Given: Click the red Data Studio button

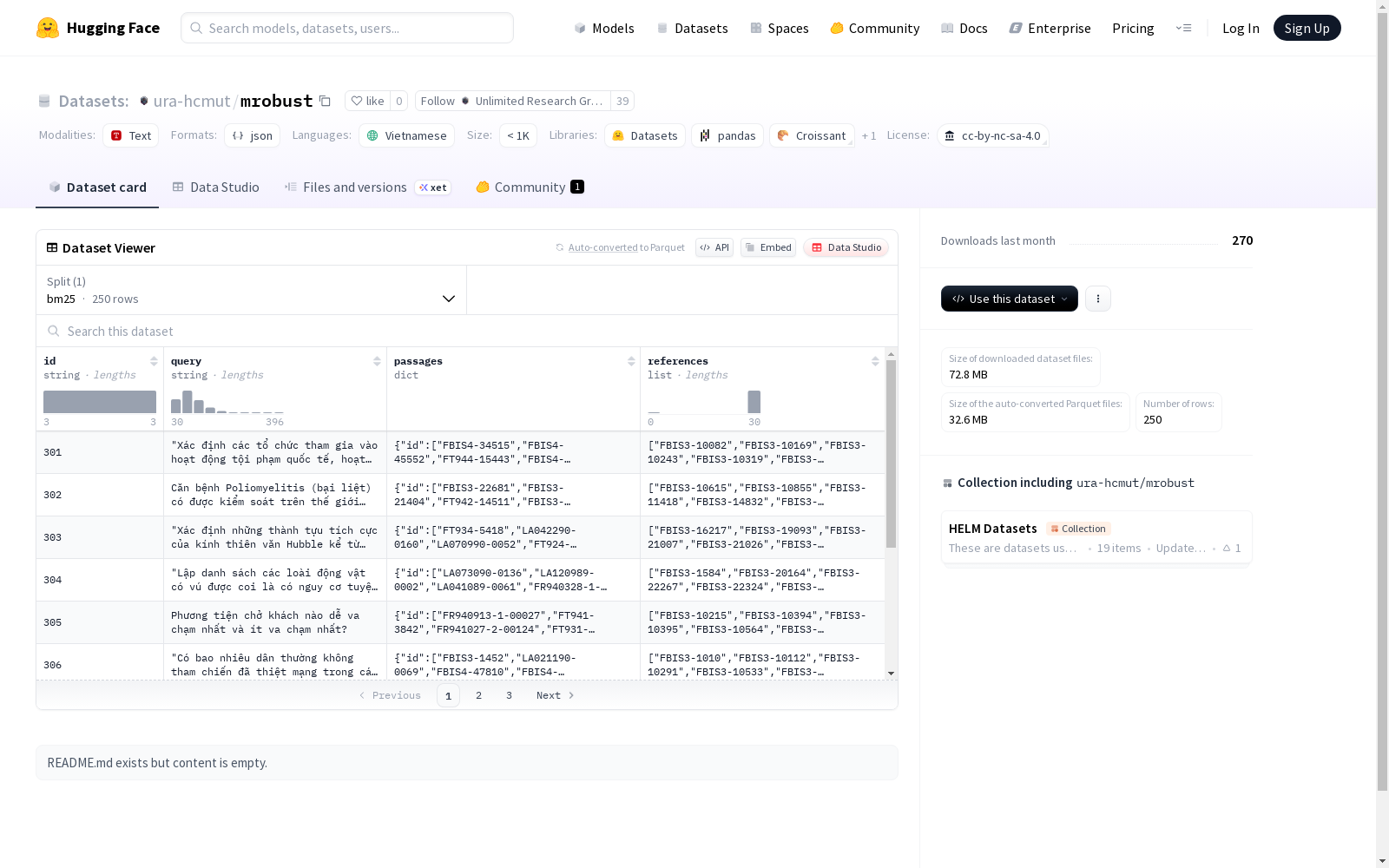Looking at the screenshot, I should (846, 247).
